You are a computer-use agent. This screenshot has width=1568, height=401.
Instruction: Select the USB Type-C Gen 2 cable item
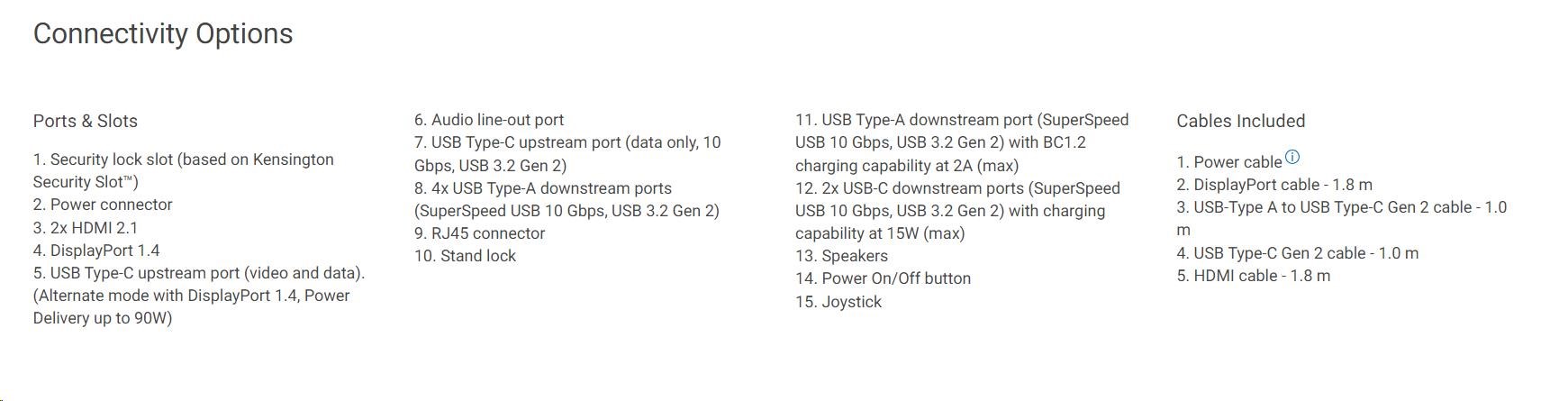pyautogui.click(x=1297, y=253)
